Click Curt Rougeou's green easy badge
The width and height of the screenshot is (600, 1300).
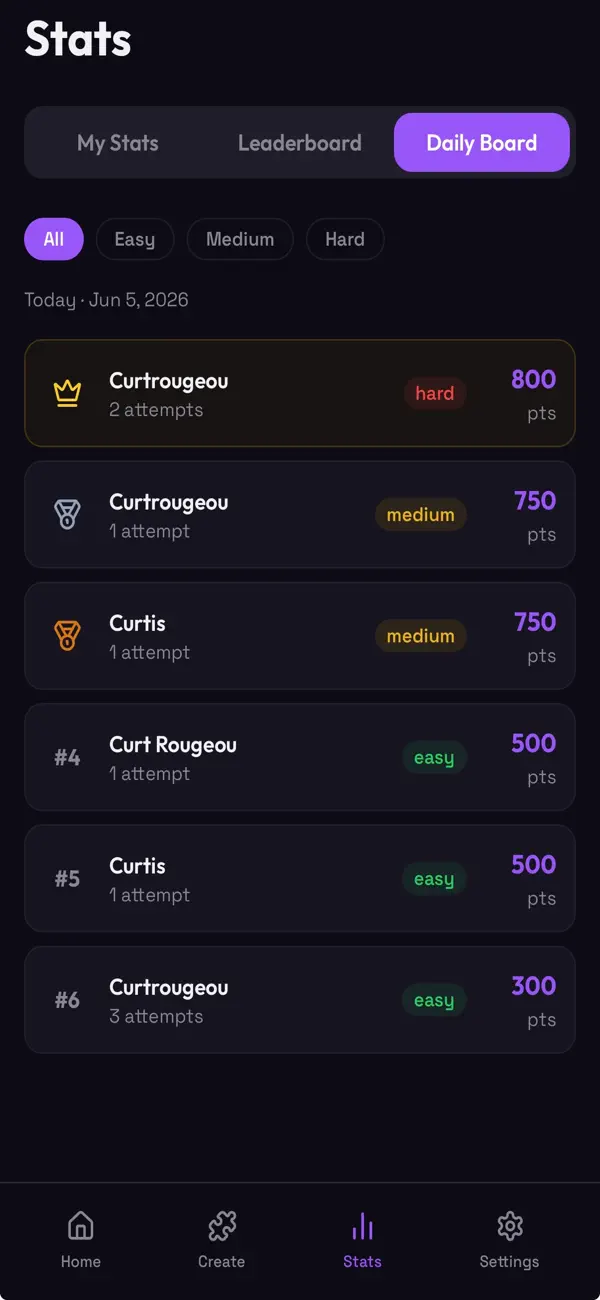[x=434, y=758]
